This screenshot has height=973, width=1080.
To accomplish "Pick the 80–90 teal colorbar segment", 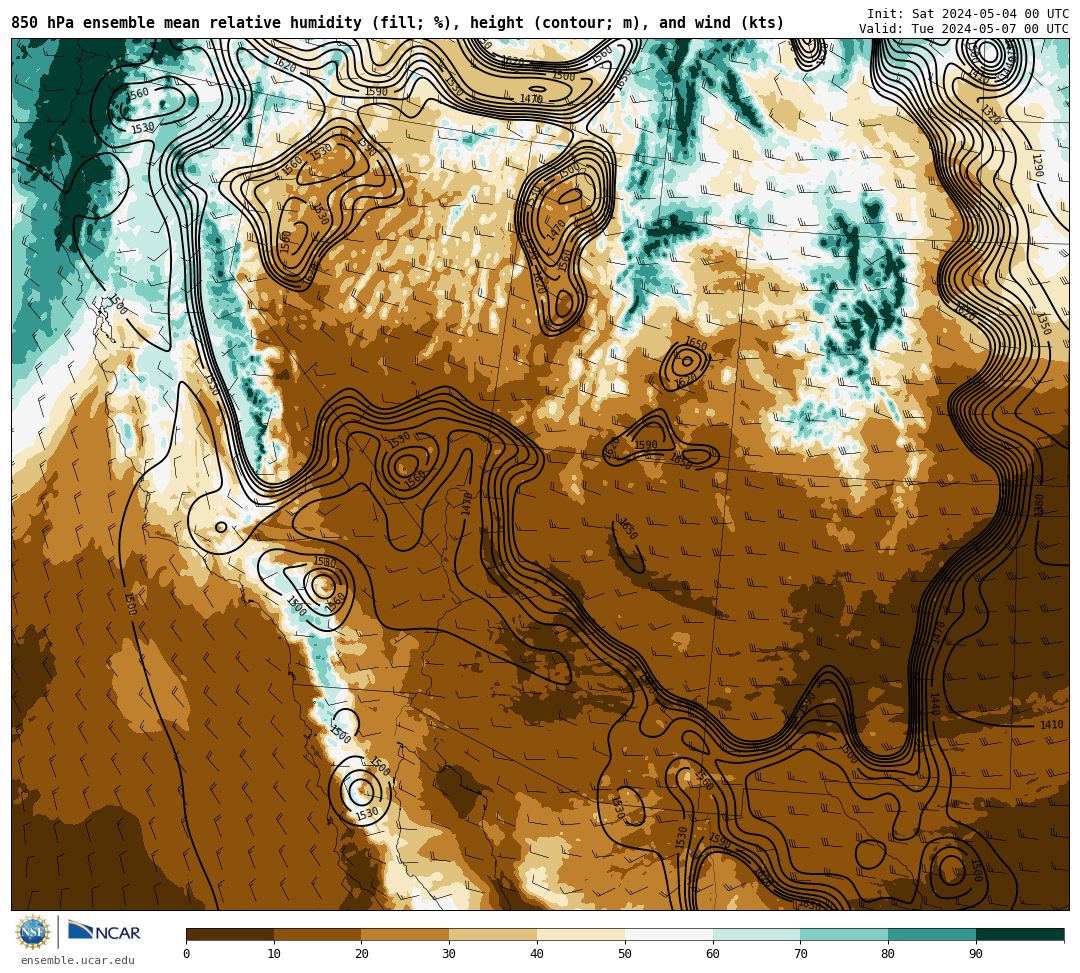I will [932, 934].
